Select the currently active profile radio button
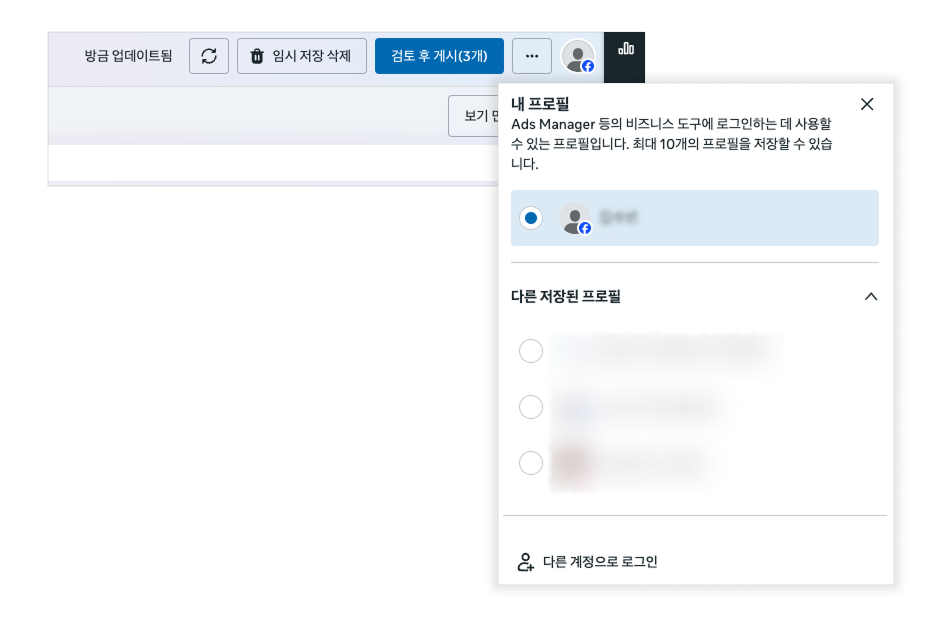The width and height of the screenshot is (942, 621). [x=531, y=218]
